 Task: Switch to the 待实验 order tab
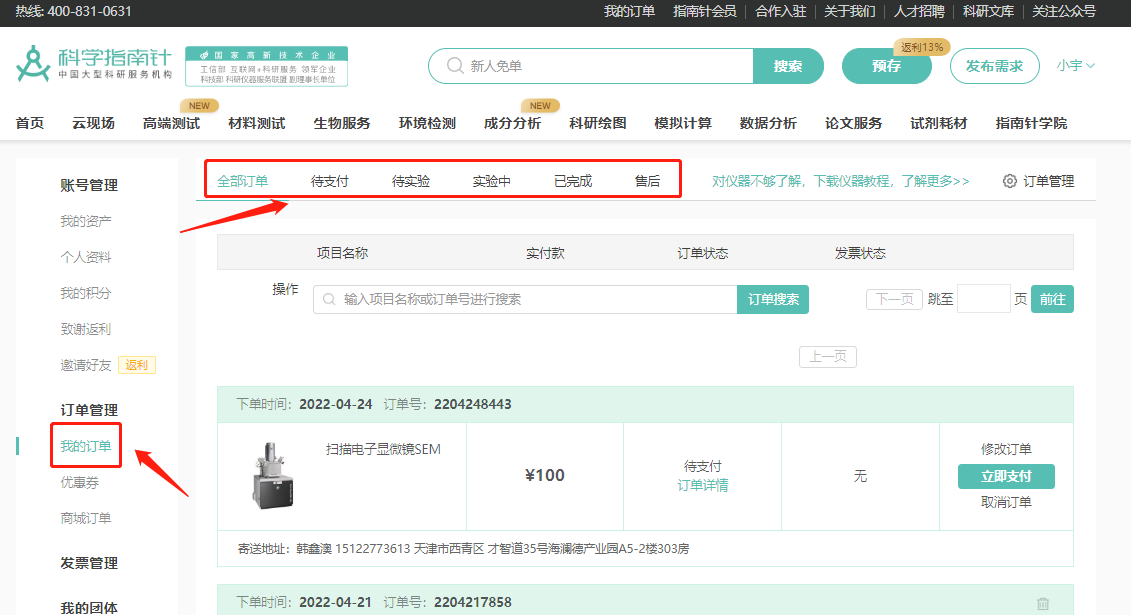pyautogui.click(x=409, y=180)
